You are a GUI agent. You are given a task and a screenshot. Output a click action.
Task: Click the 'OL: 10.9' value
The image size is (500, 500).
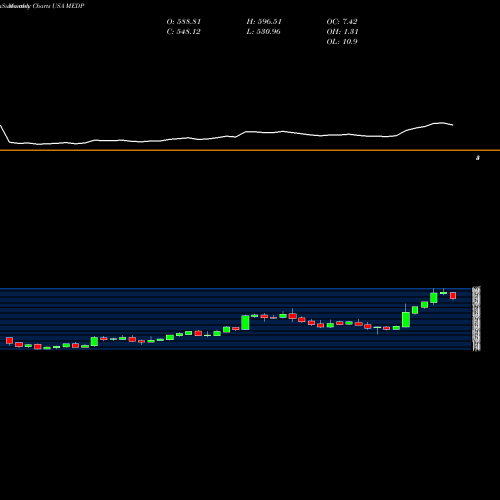click(342, 42)
